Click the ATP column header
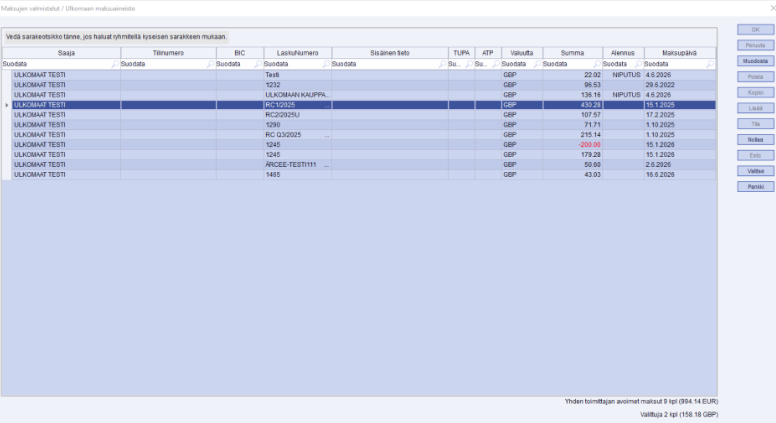The height and width of the screenshot is (423, 776). pos(488,53)
